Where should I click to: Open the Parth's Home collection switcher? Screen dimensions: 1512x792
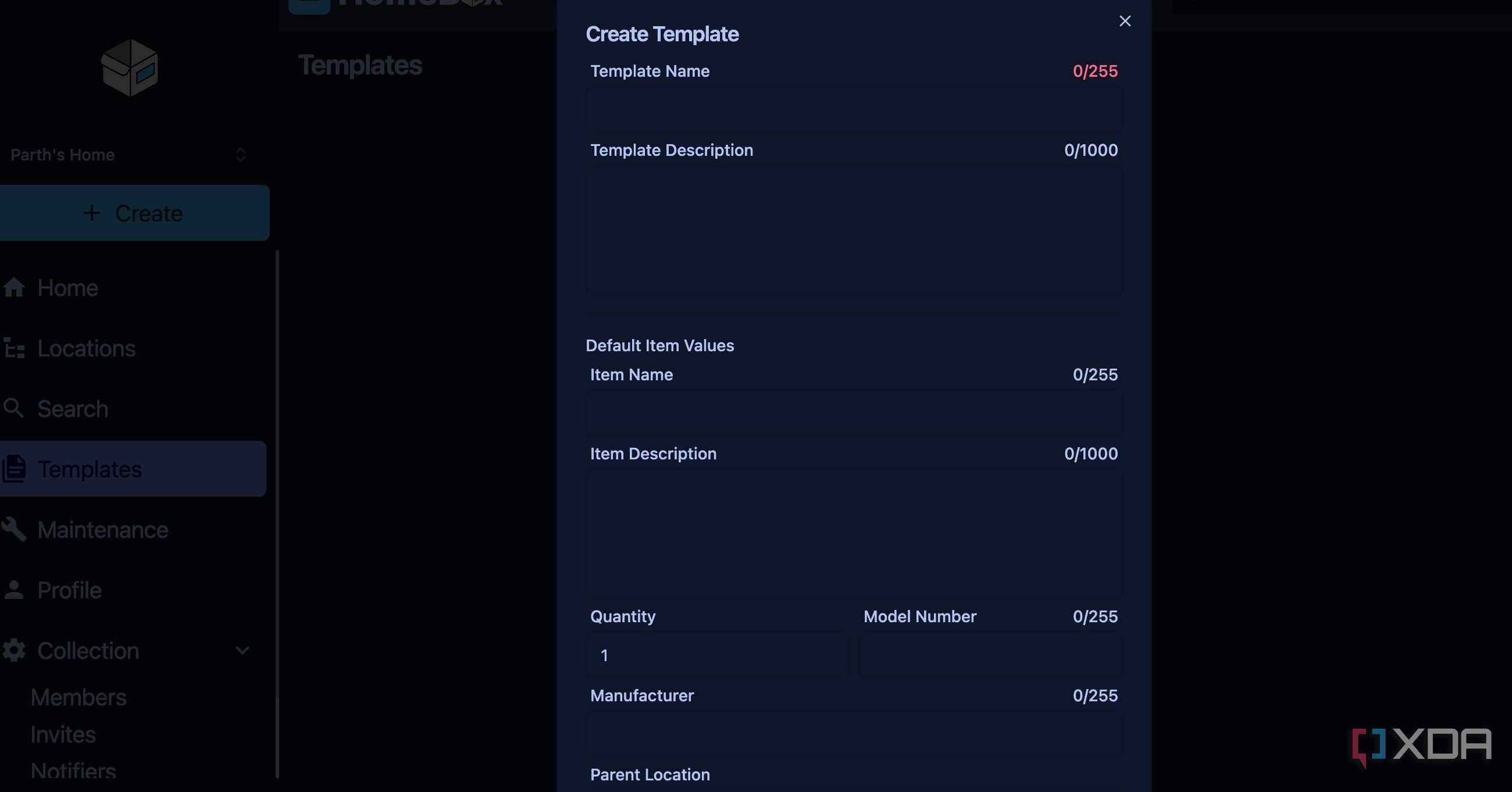click(x=130, y=155)
